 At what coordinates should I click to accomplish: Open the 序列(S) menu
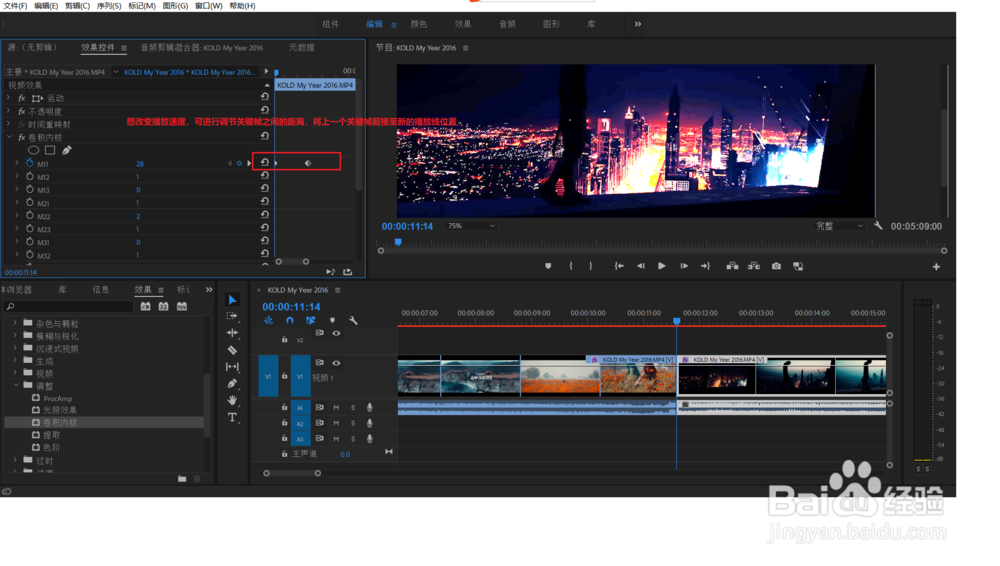click(x=109, y=6)
